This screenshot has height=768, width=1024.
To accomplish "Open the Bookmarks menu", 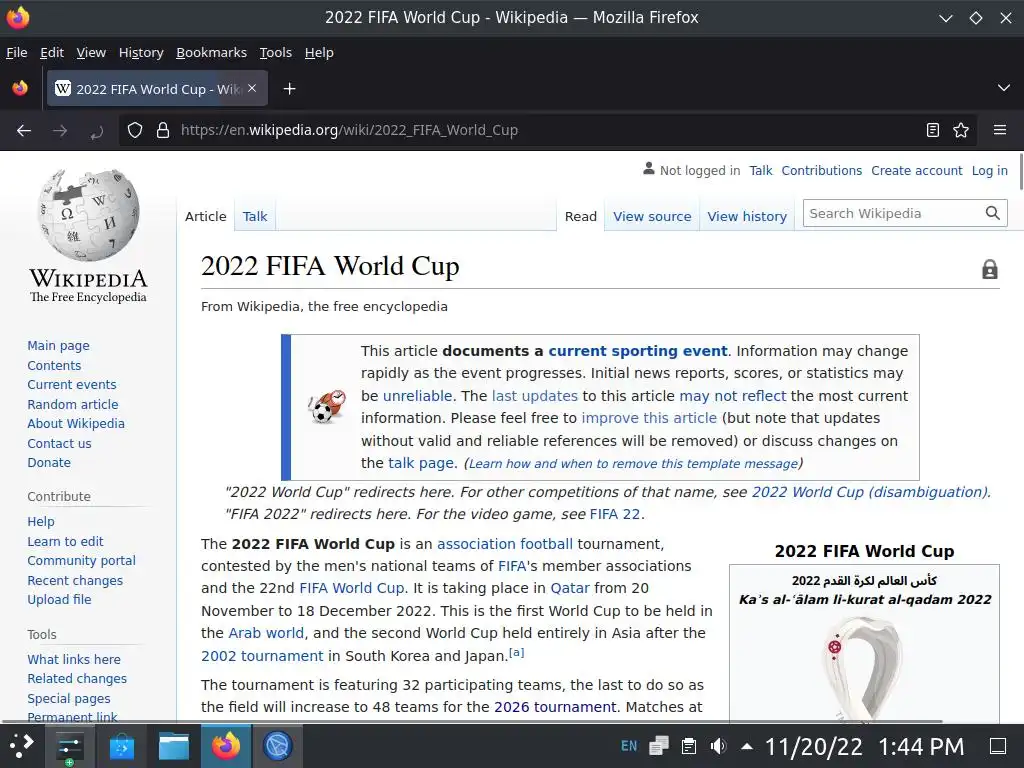I will click(x=212, y=52).
